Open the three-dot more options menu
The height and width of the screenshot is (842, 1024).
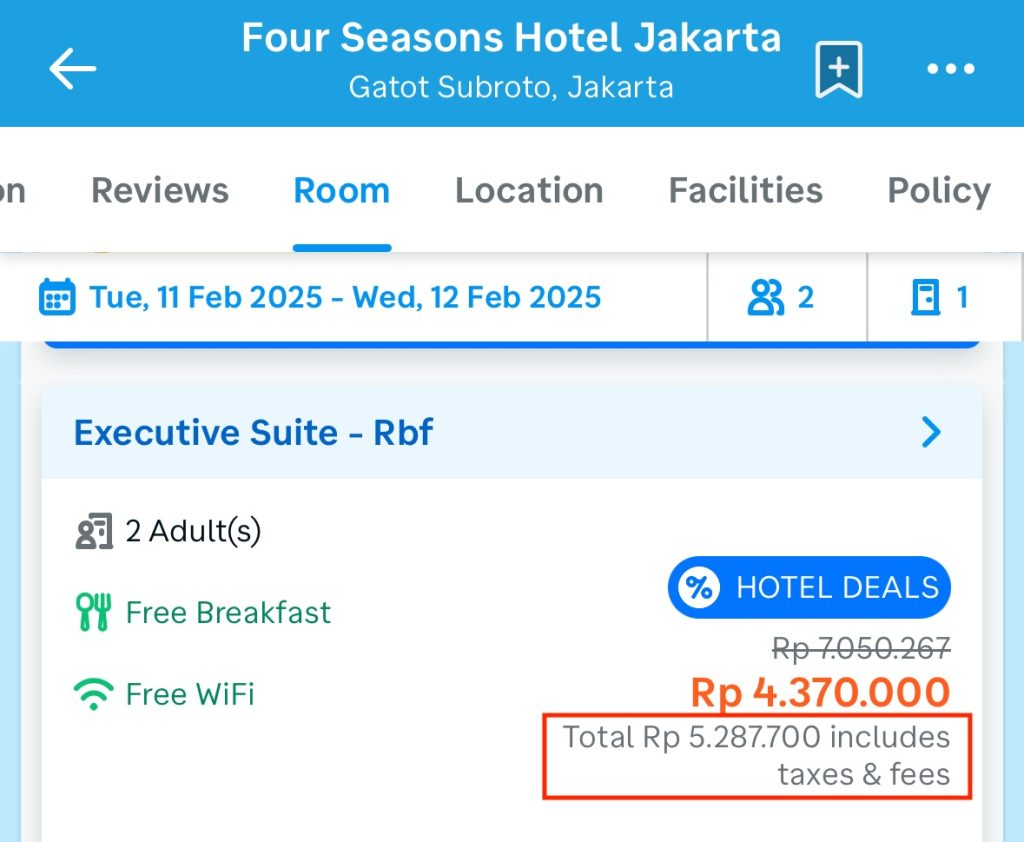tap(950, 69)
